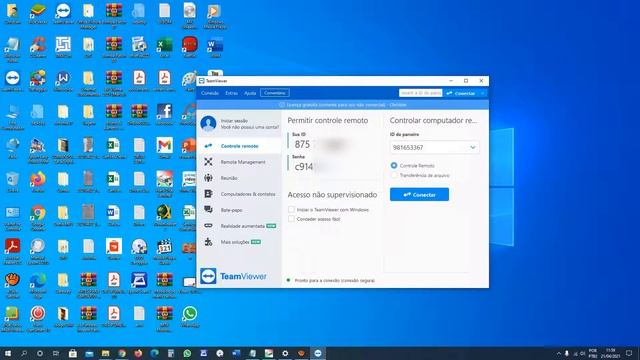Open the red Adobe Acrobat desktop icon

(12, 246)
